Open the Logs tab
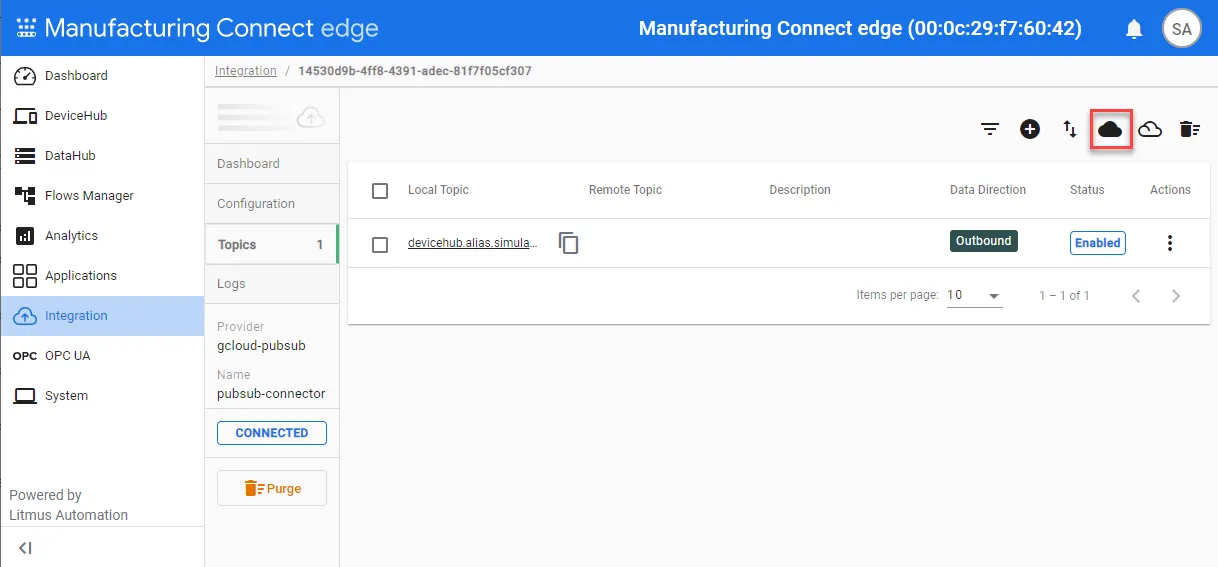This screenshot has height=567, width=1218. tap(272, 284)
